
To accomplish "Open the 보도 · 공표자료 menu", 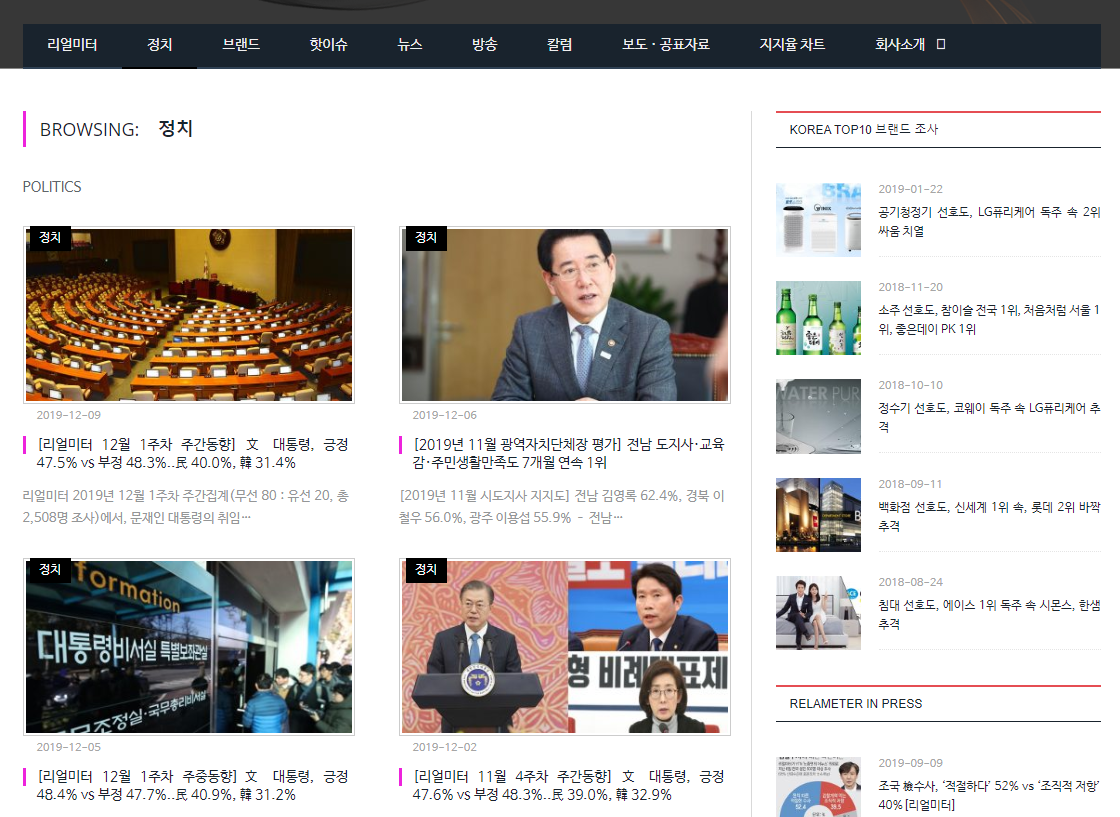I will tap(665, 45).
